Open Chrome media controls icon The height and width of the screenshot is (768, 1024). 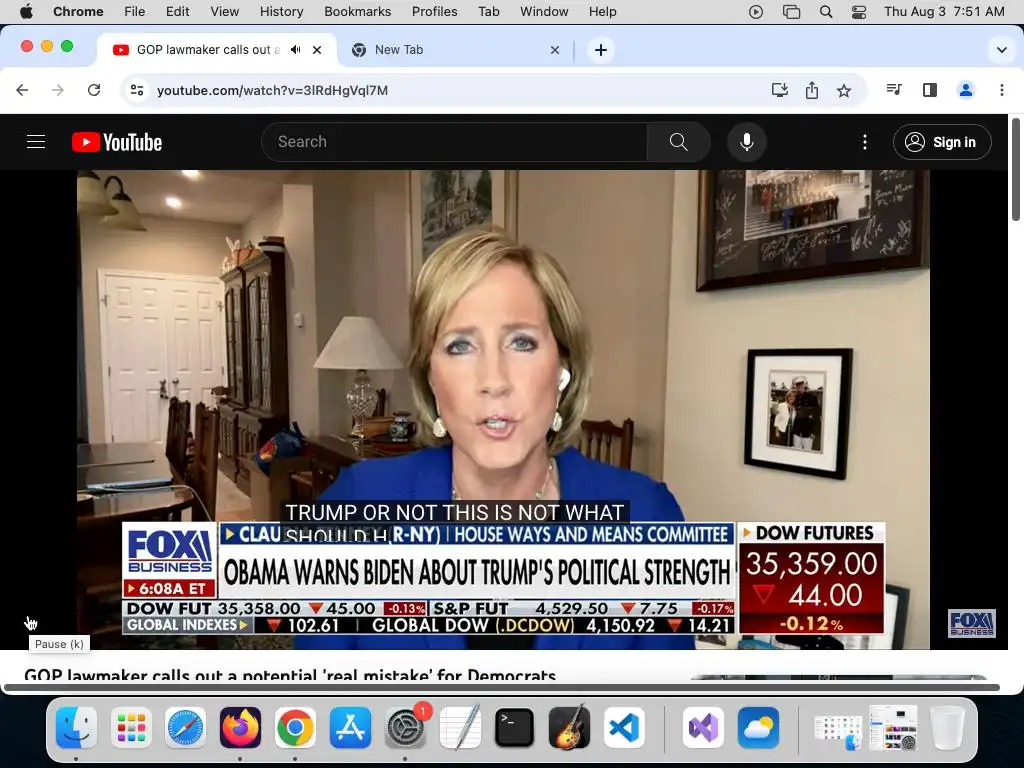[x=894, y=90]
